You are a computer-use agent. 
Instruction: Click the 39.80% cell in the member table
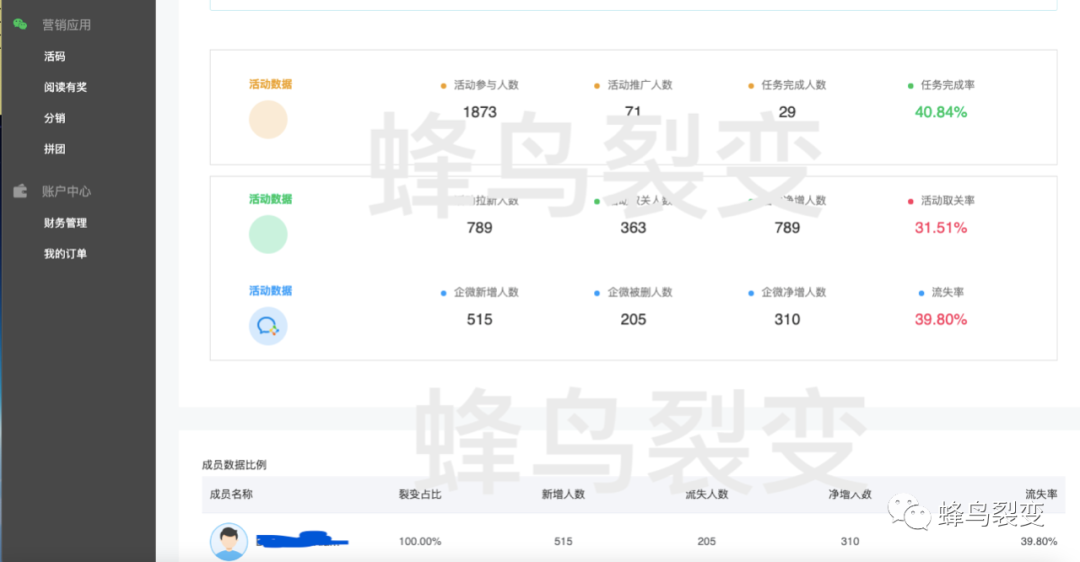pyautogui.click(x=1039, y=541)
